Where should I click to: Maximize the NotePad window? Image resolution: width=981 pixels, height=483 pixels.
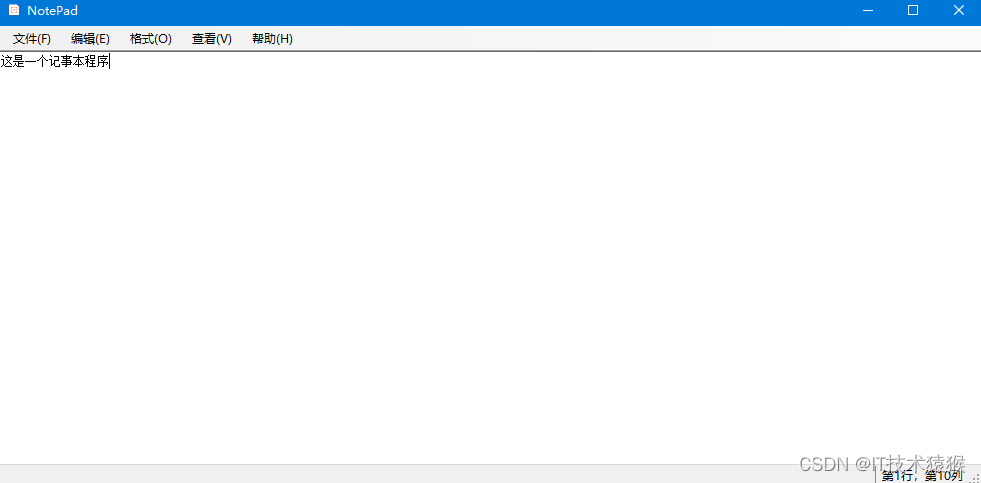913,11
